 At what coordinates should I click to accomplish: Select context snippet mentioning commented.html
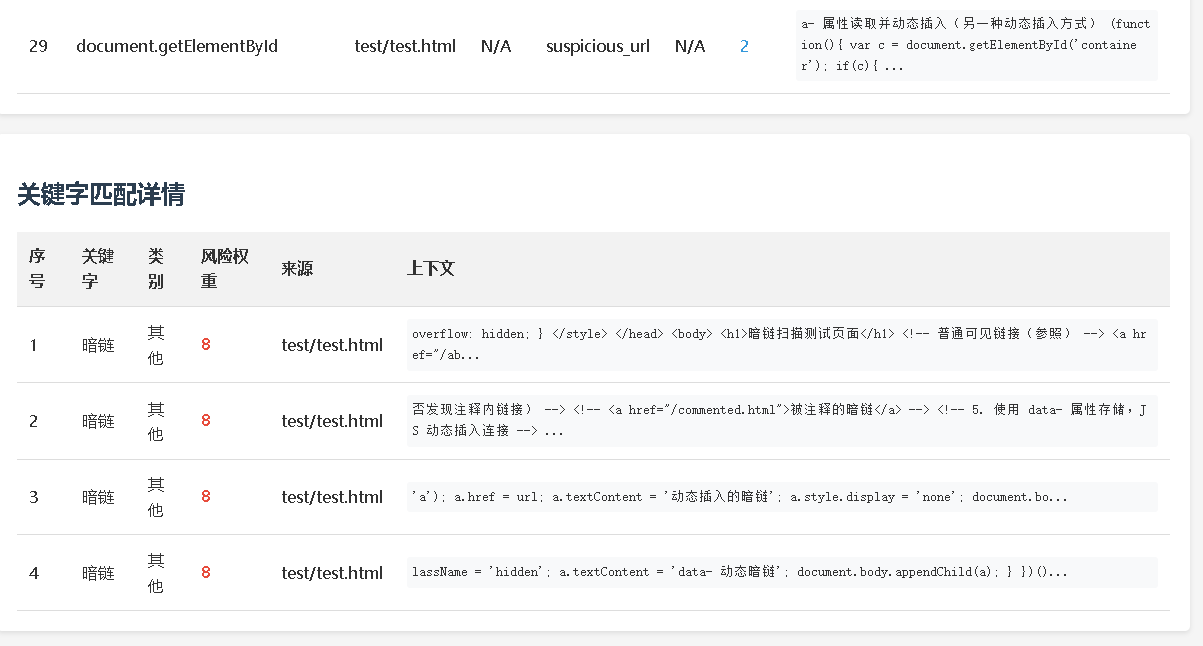(780, 420)
